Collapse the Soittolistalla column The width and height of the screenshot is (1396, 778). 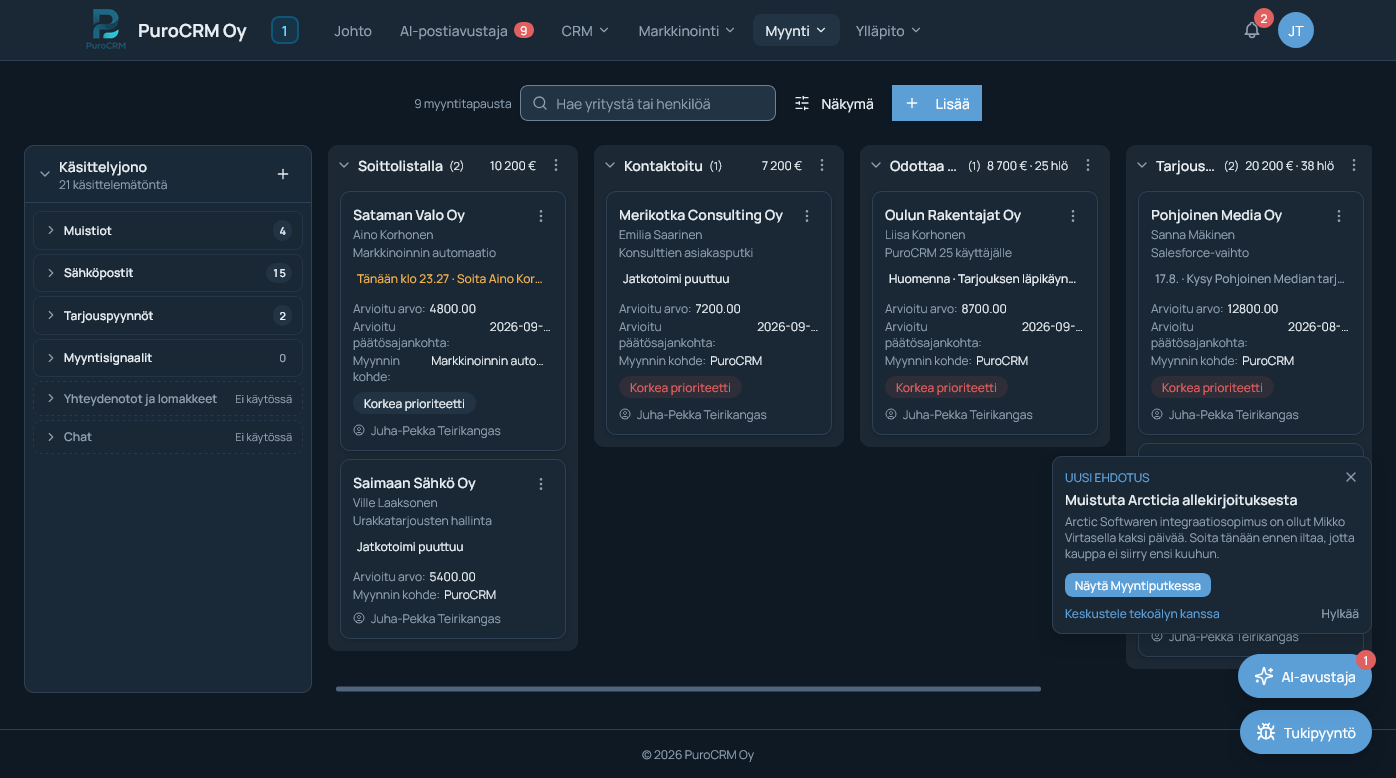pyautogui.click(x=344, y=165)
